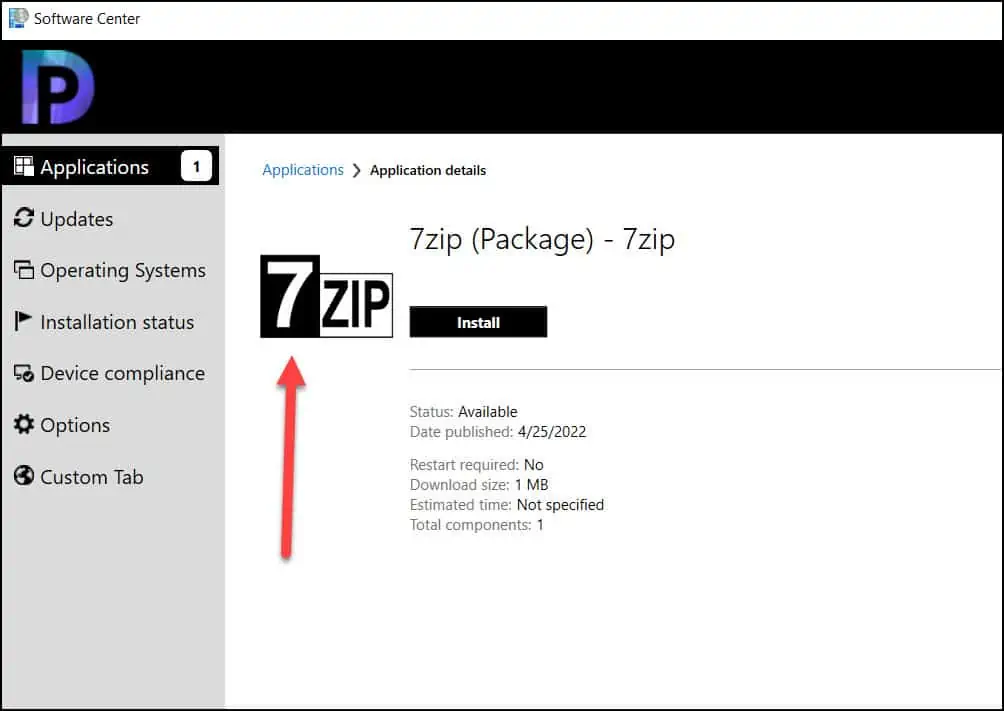Viewport: 1004px width, 711px height.
Task: Click the "Date published: 4/25/2022" text
Action: tap(498, 432)
